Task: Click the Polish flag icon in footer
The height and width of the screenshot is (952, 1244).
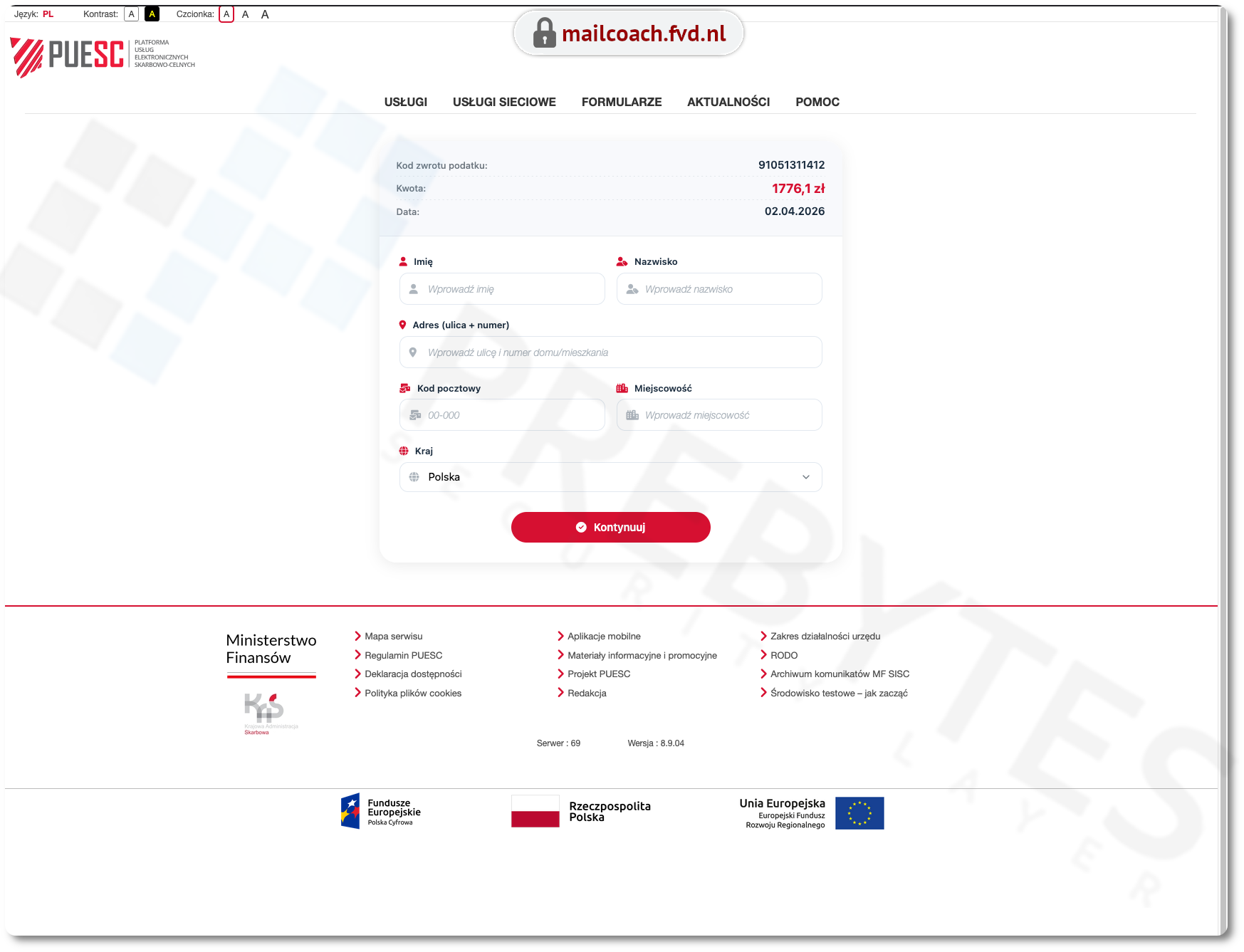Action: tap(535, 812)
